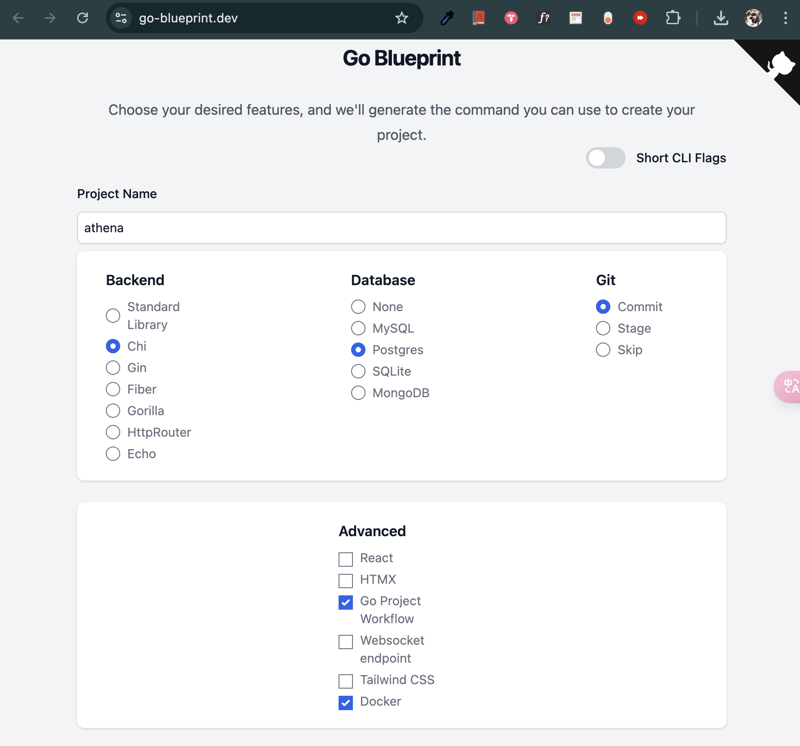View site information in address bar
Screen dimensions: 800x746
121,18
